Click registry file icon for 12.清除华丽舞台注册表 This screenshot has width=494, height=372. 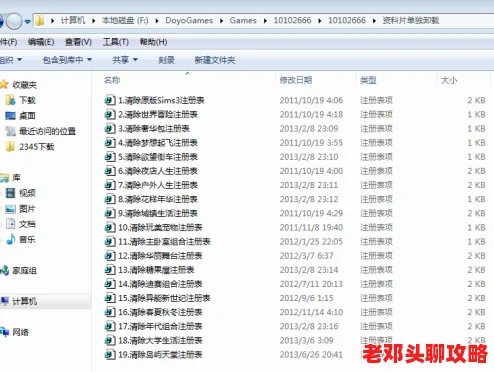tap(110, 255)
